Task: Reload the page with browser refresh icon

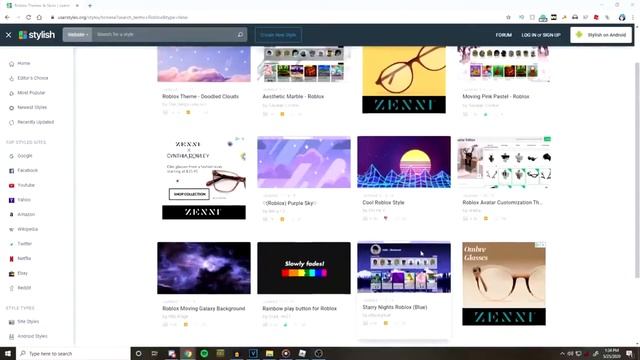Action: click(28, 18)
